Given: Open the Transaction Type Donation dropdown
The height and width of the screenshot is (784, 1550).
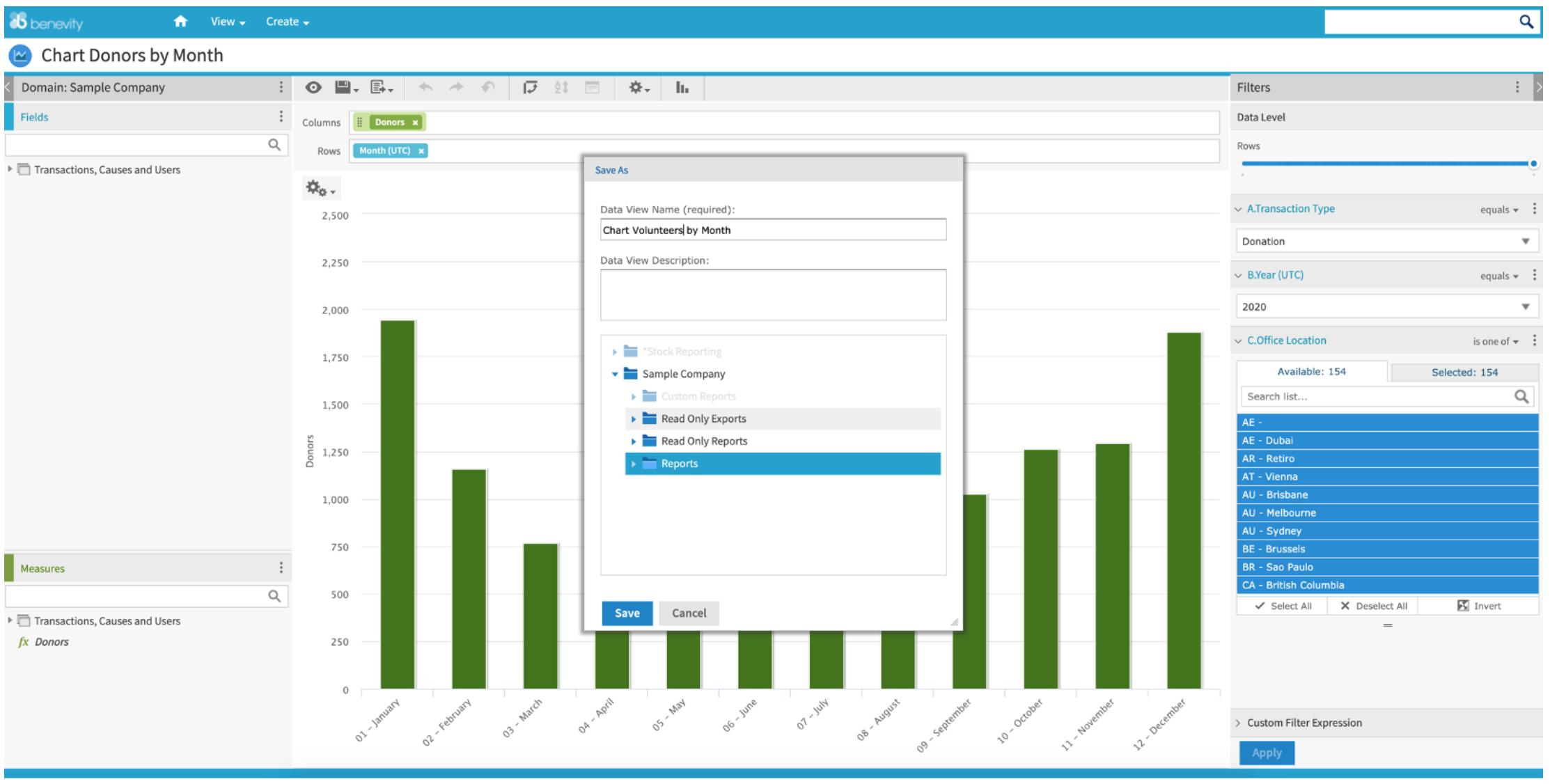Looking at the screenshot, I should click(x=1387, y=242).
